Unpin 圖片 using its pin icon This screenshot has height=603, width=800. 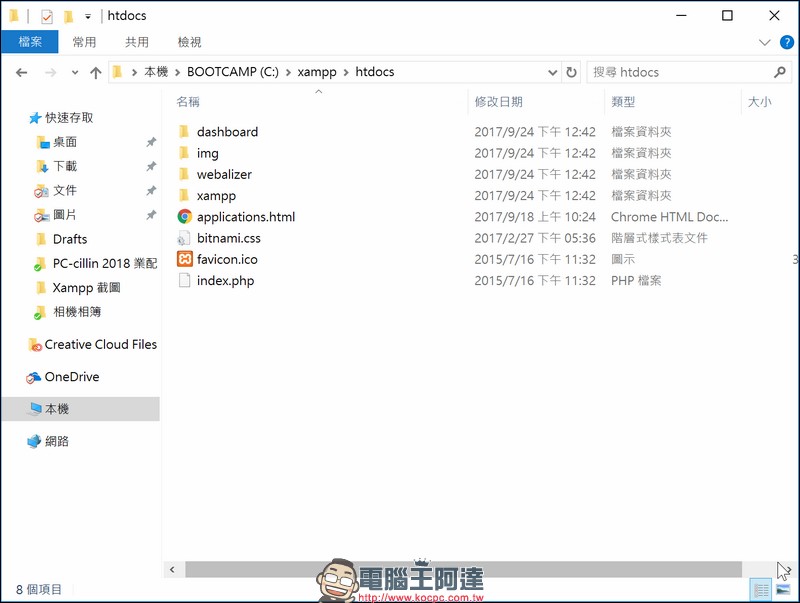tap(151, 215)
